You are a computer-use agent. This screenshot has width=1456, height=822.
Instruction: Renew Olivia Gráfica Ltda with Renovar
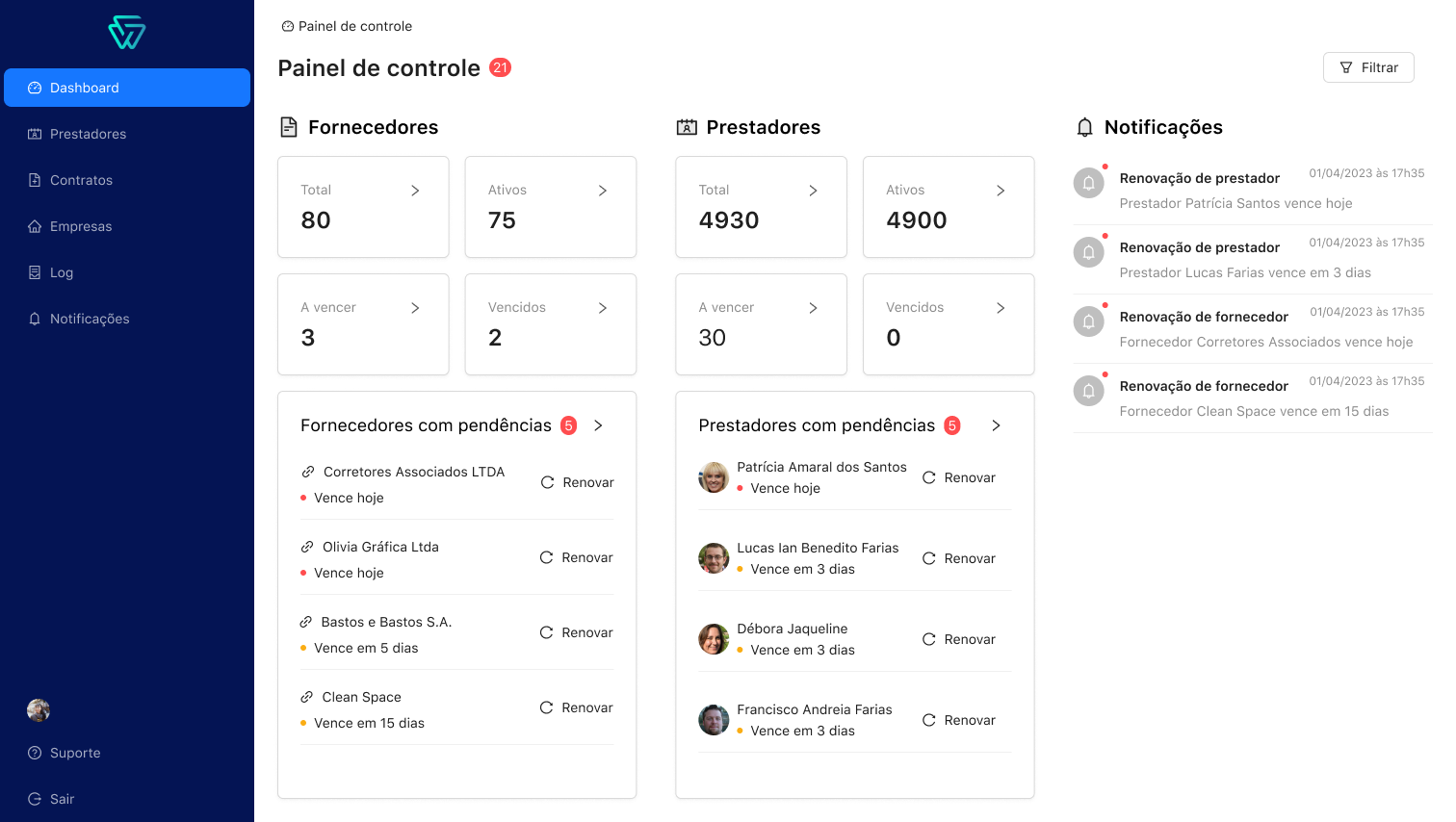tap(576, 557)
